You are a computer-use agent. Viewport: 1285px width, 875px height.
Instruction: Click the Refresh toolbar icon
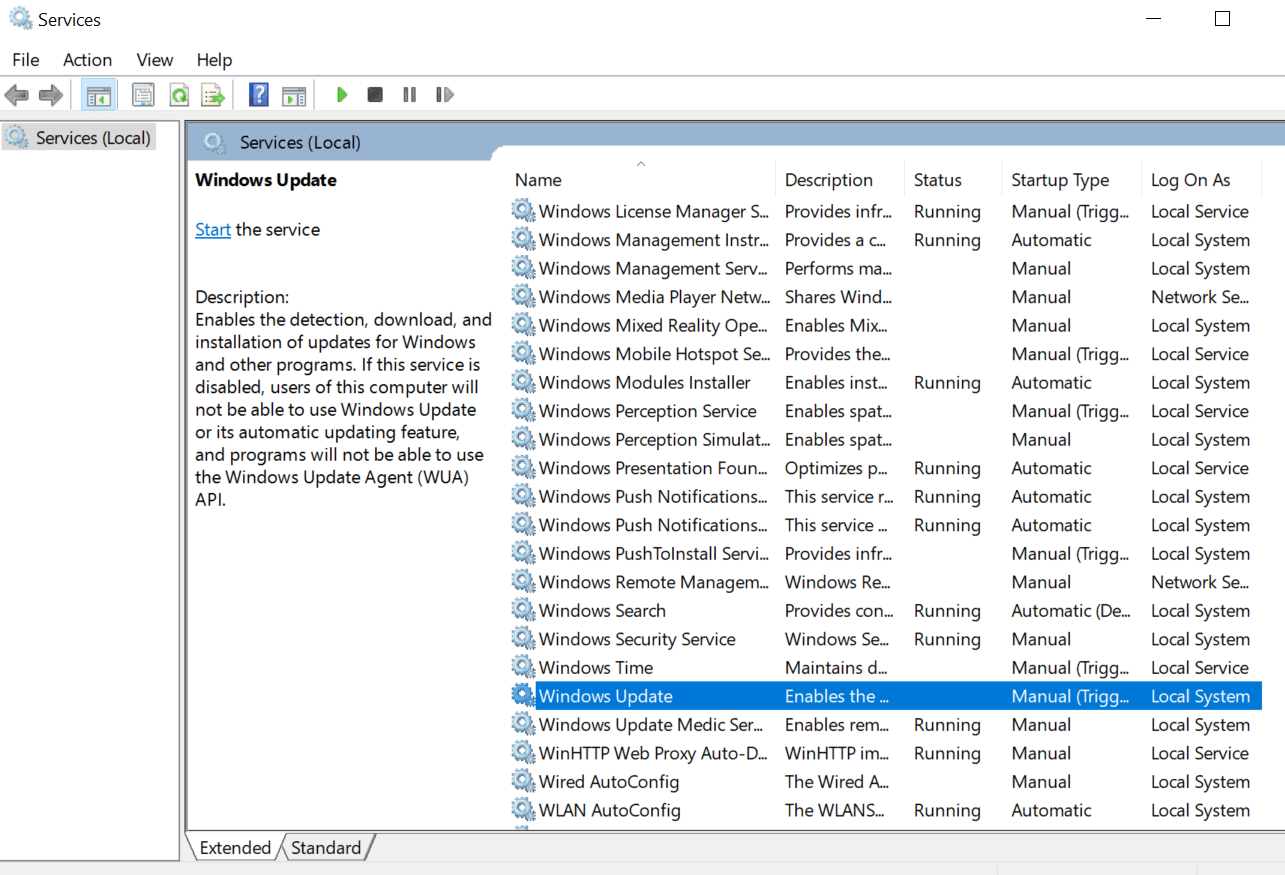[x=179, y=95]
